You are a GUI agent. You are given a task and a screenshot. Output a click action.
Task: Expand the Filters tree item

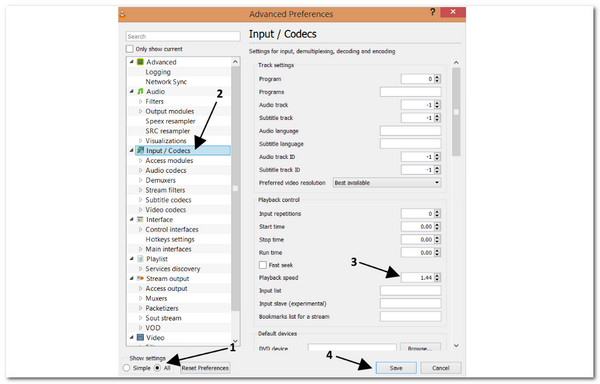point(140,101)
